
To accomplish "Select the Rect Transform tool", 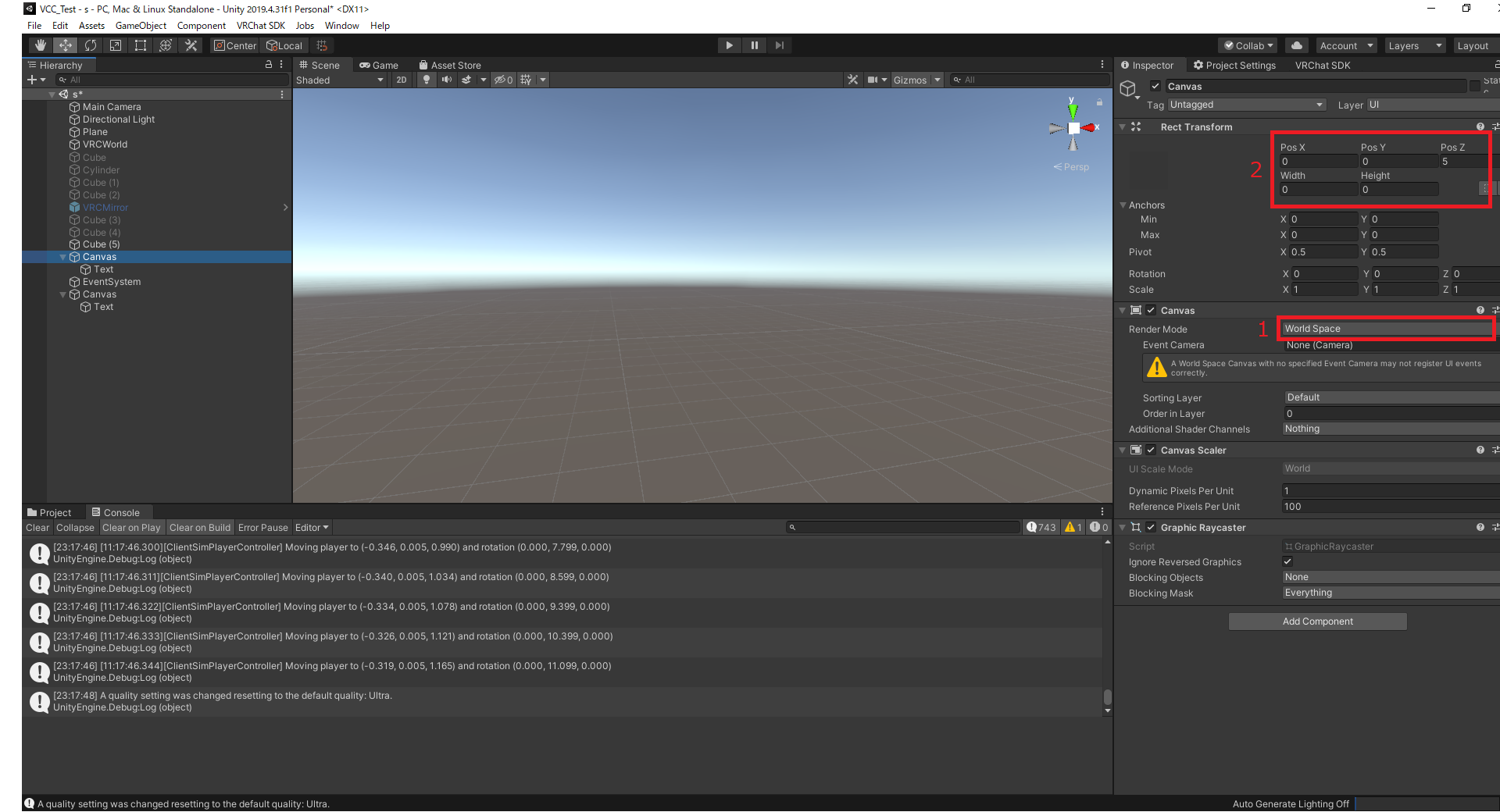I will tap(141, 45).
